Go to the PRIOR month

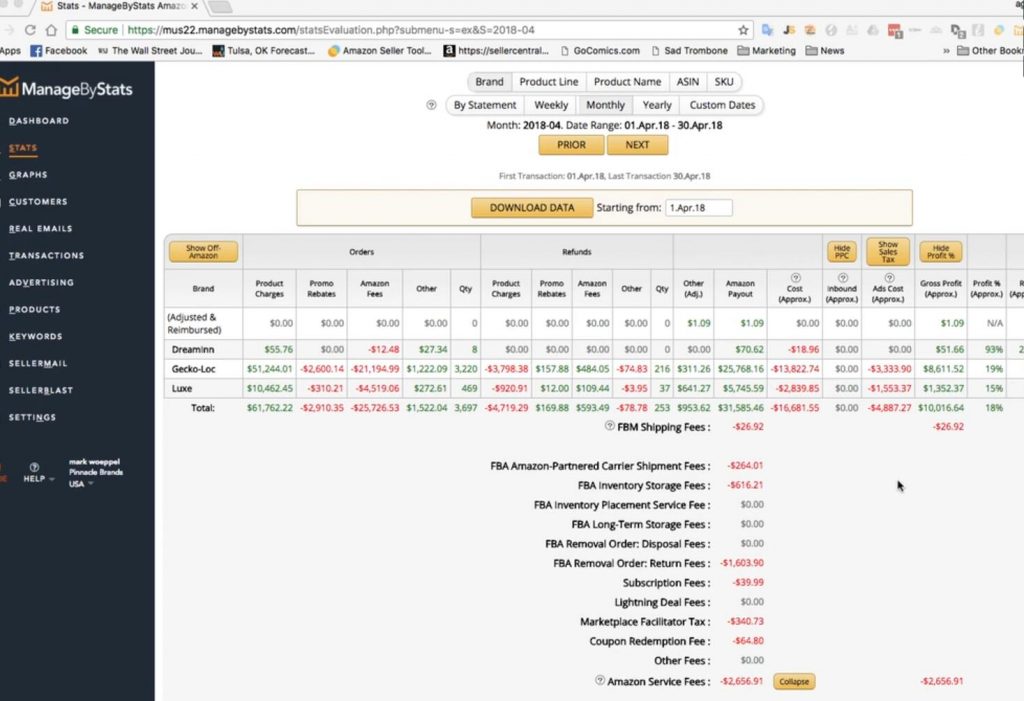pyautogui.click(x=571, y=145)
